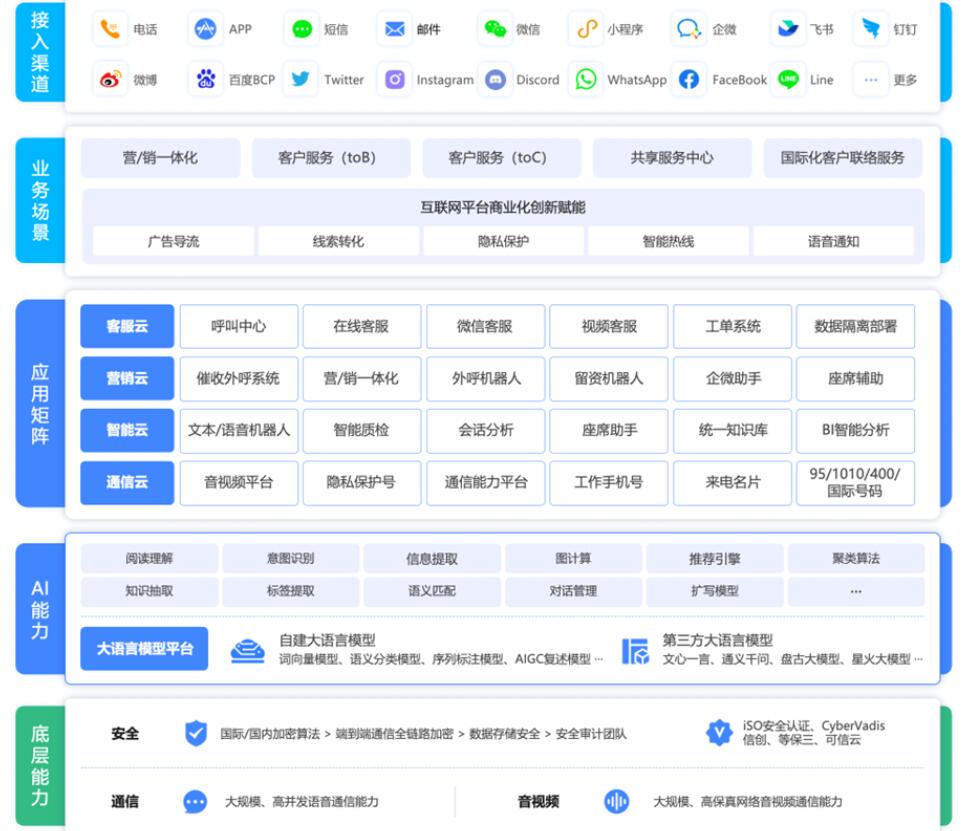Click the WeCom (企微) icon

pos(688,29)
